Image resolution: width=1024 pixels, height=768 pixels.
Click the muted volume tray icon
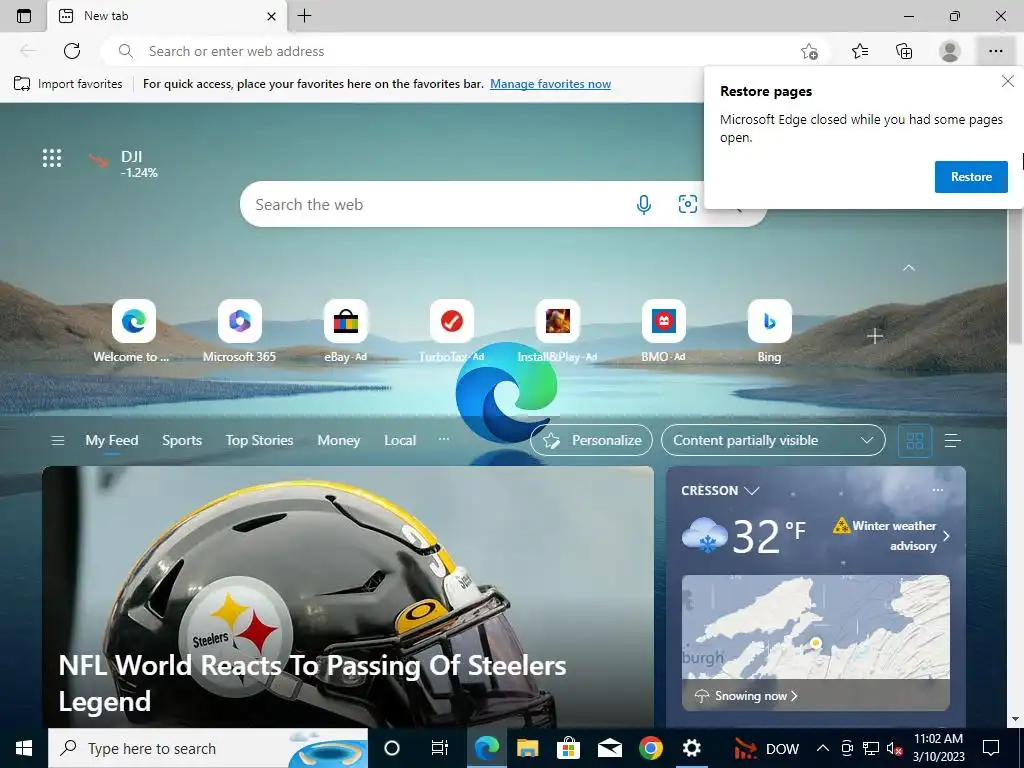(894, 748)
